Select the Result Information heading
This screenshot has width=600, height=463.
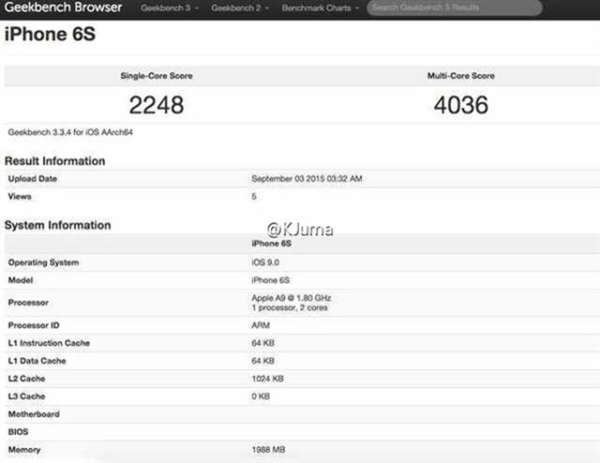(x=55, y=161)
